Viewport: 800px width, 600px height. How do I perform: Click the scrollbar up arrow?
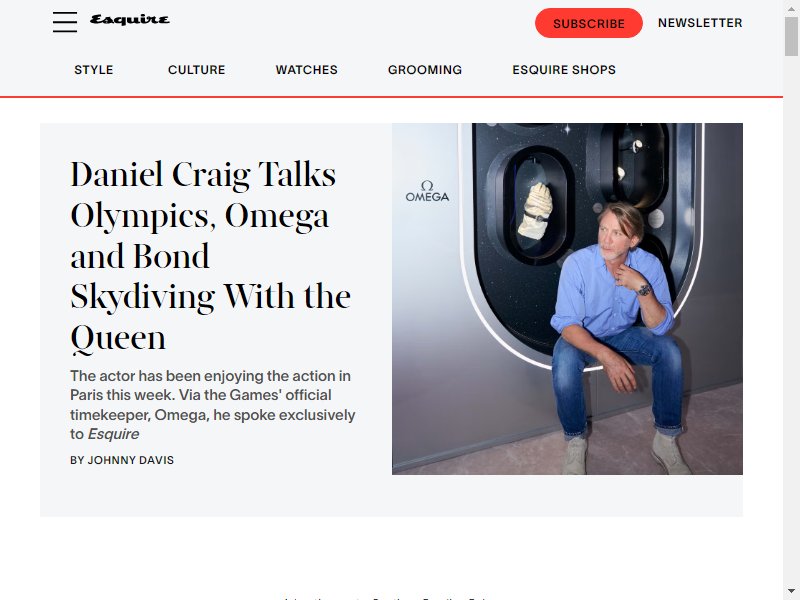coord(791,7)
